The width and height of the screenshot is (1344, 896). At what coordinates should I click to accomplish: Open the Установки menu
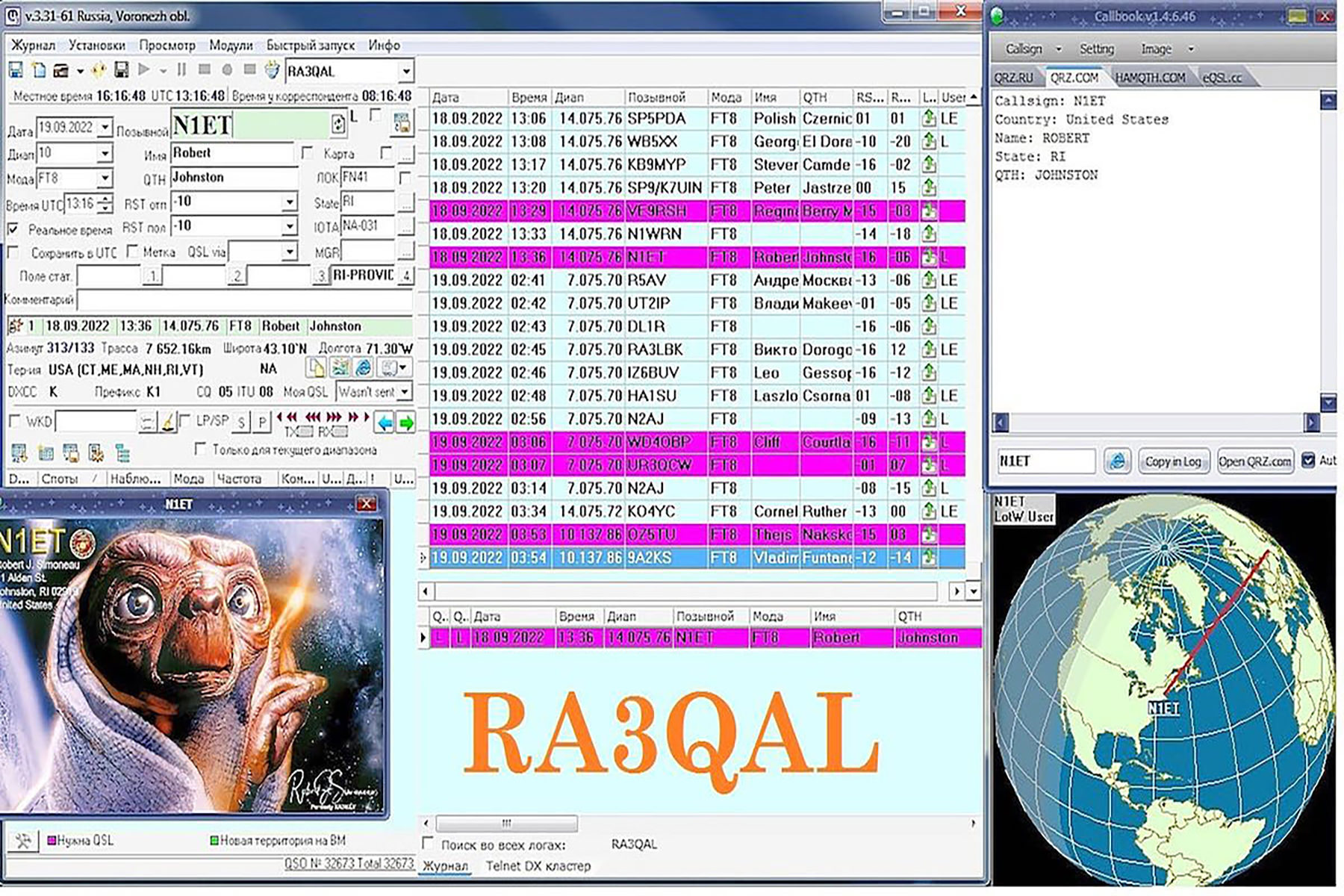(97, 46)
